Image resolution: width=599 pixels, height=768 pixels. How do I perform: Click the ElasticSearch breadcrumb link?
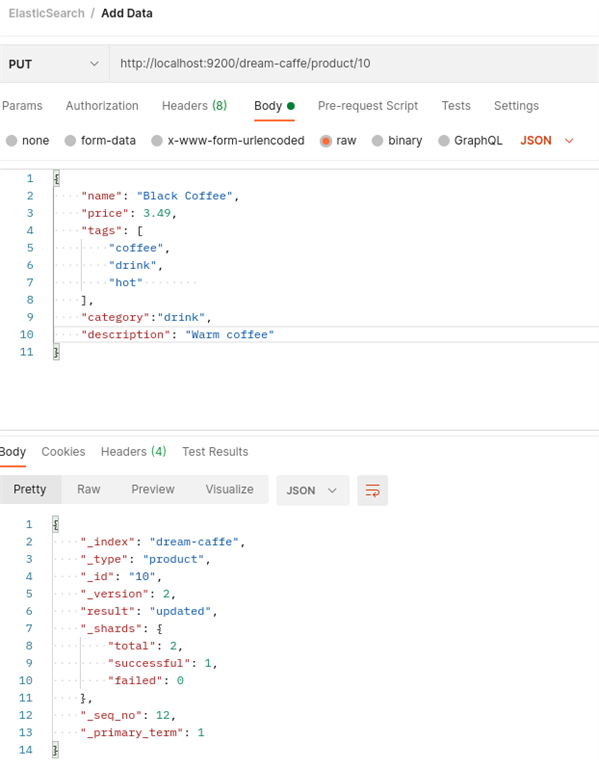pos(47,13)
